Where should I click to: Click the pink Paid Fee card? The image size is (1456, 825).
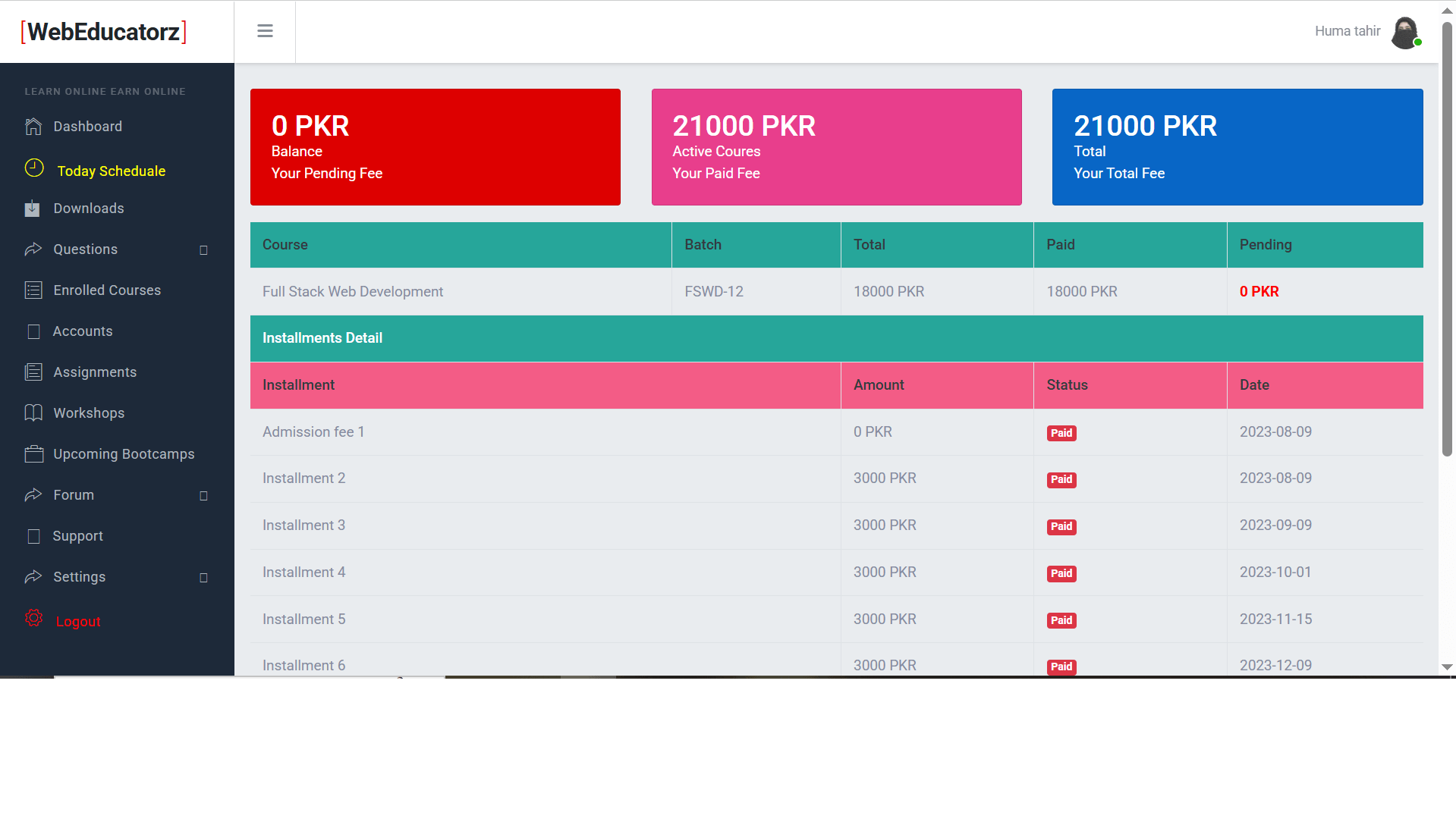[x=836, y=147]
